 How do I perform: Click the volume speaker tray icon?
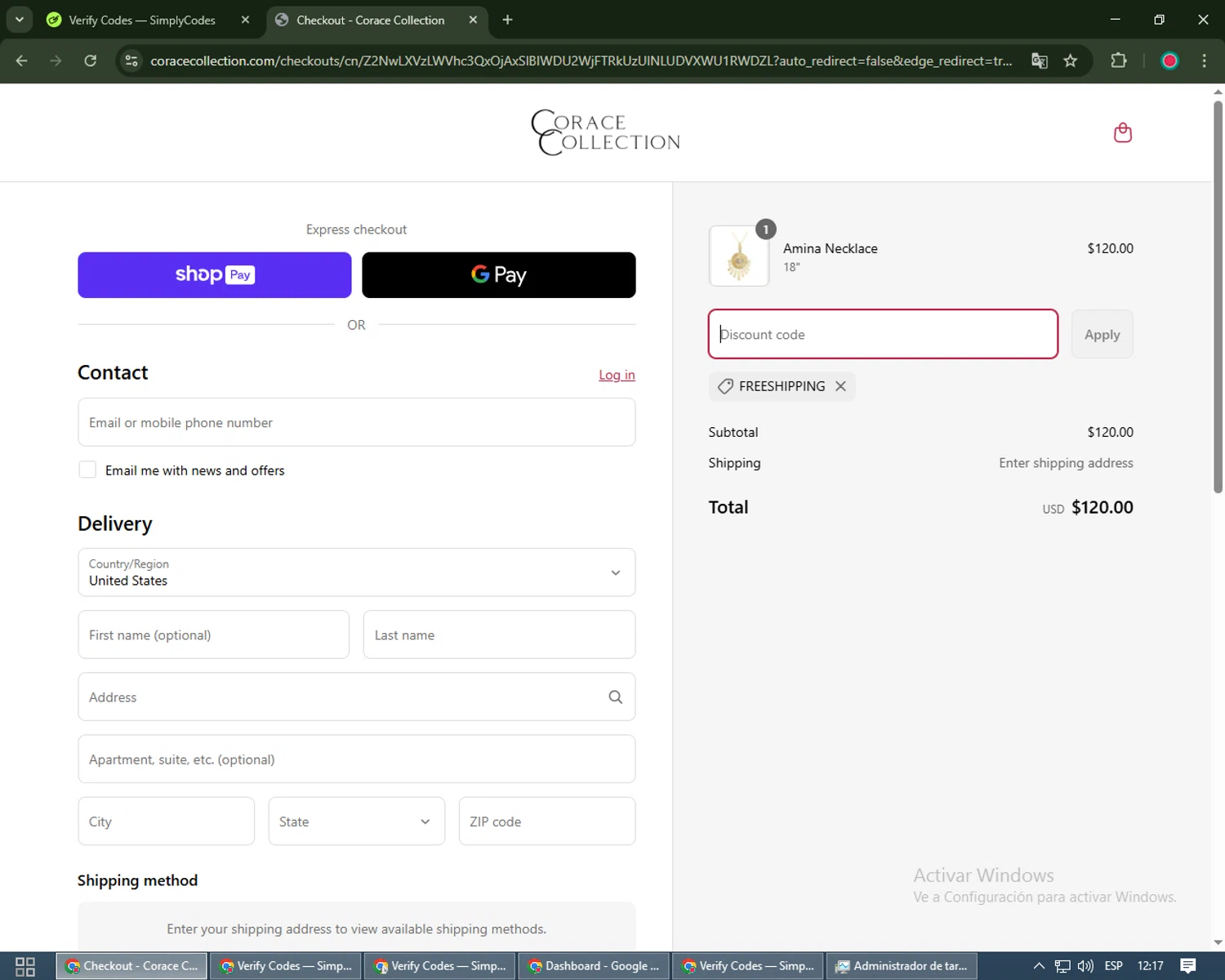click(x=1085, y=966)
